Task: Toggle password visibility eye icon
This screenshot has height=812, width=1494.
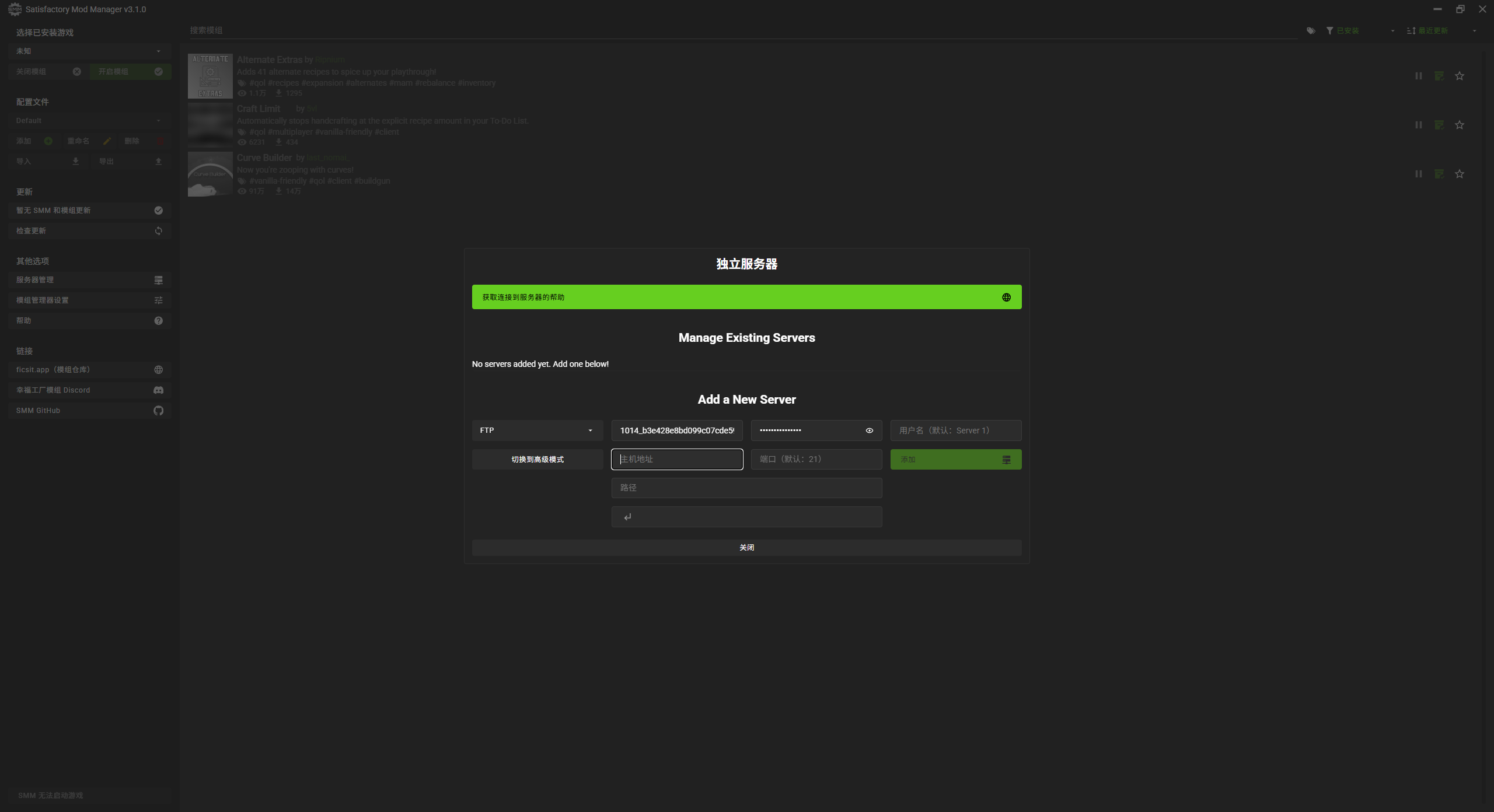Action: pyautogui.click(x=869, y=430)
